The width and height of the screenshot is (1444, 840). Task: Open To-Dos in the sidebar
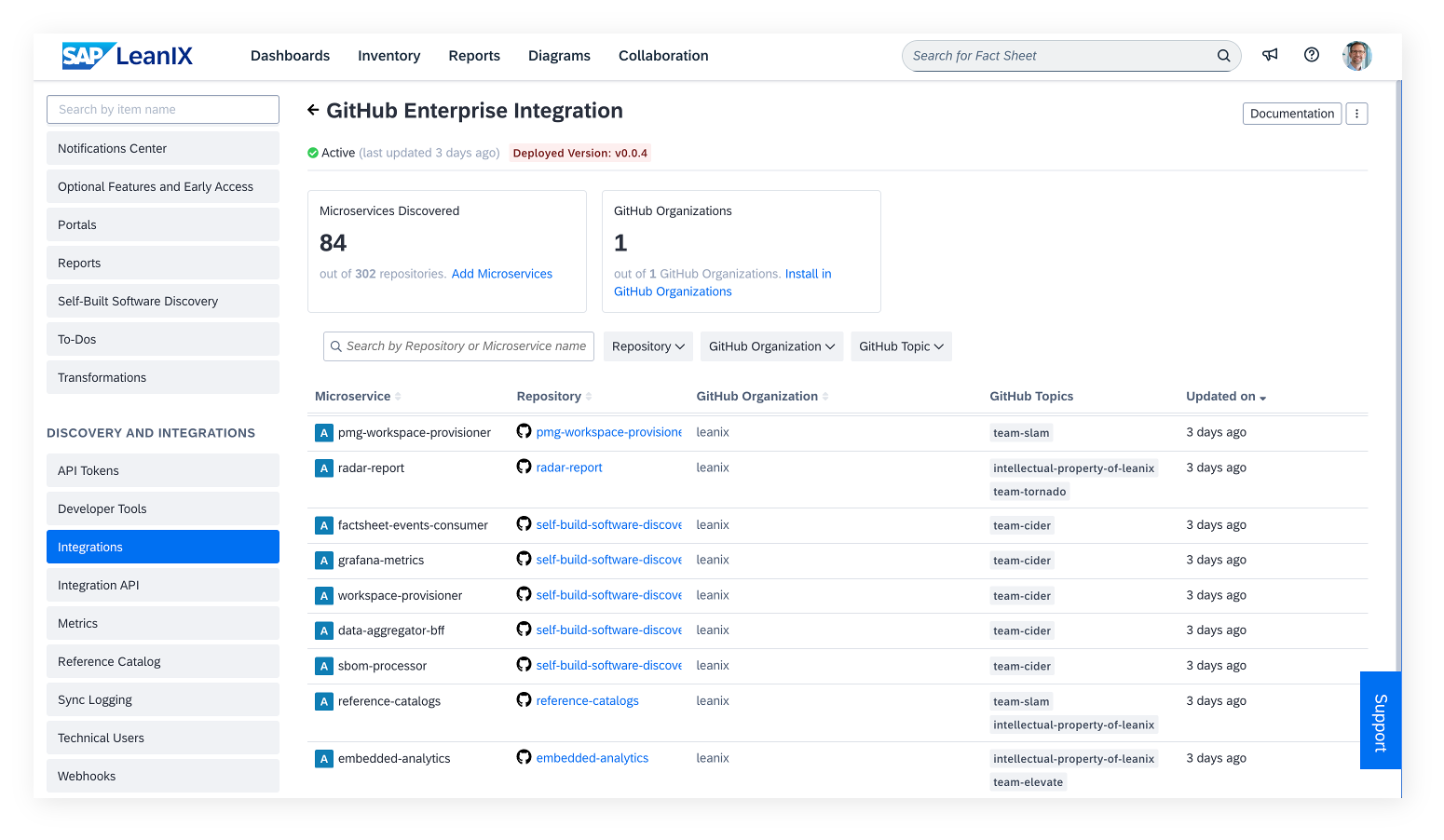pos(163,339)
